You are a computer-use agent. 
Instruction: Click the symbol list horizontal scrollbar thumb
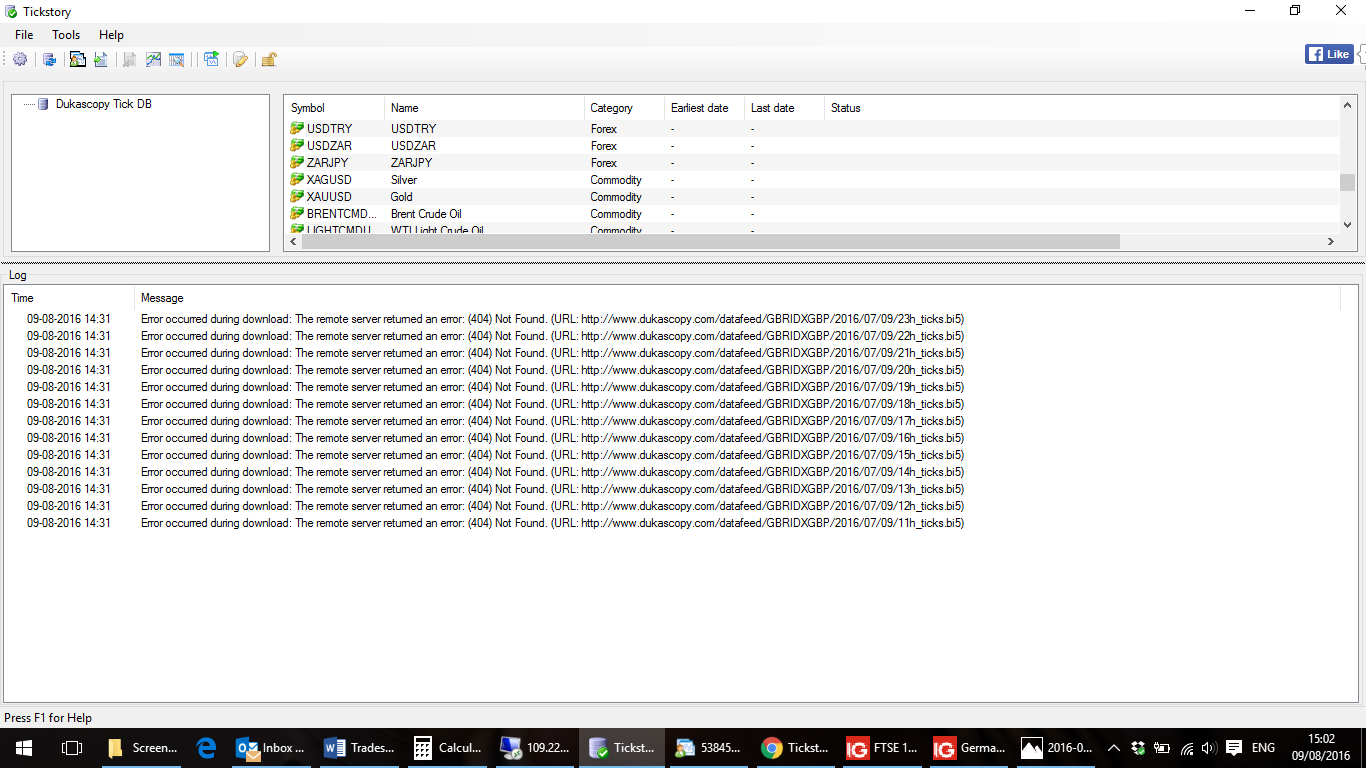point(710,241)
